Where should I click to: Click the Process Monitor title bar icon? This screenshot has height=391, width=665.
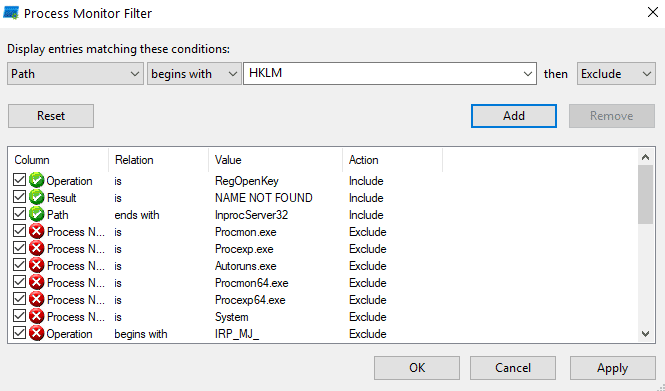point(11,13)
